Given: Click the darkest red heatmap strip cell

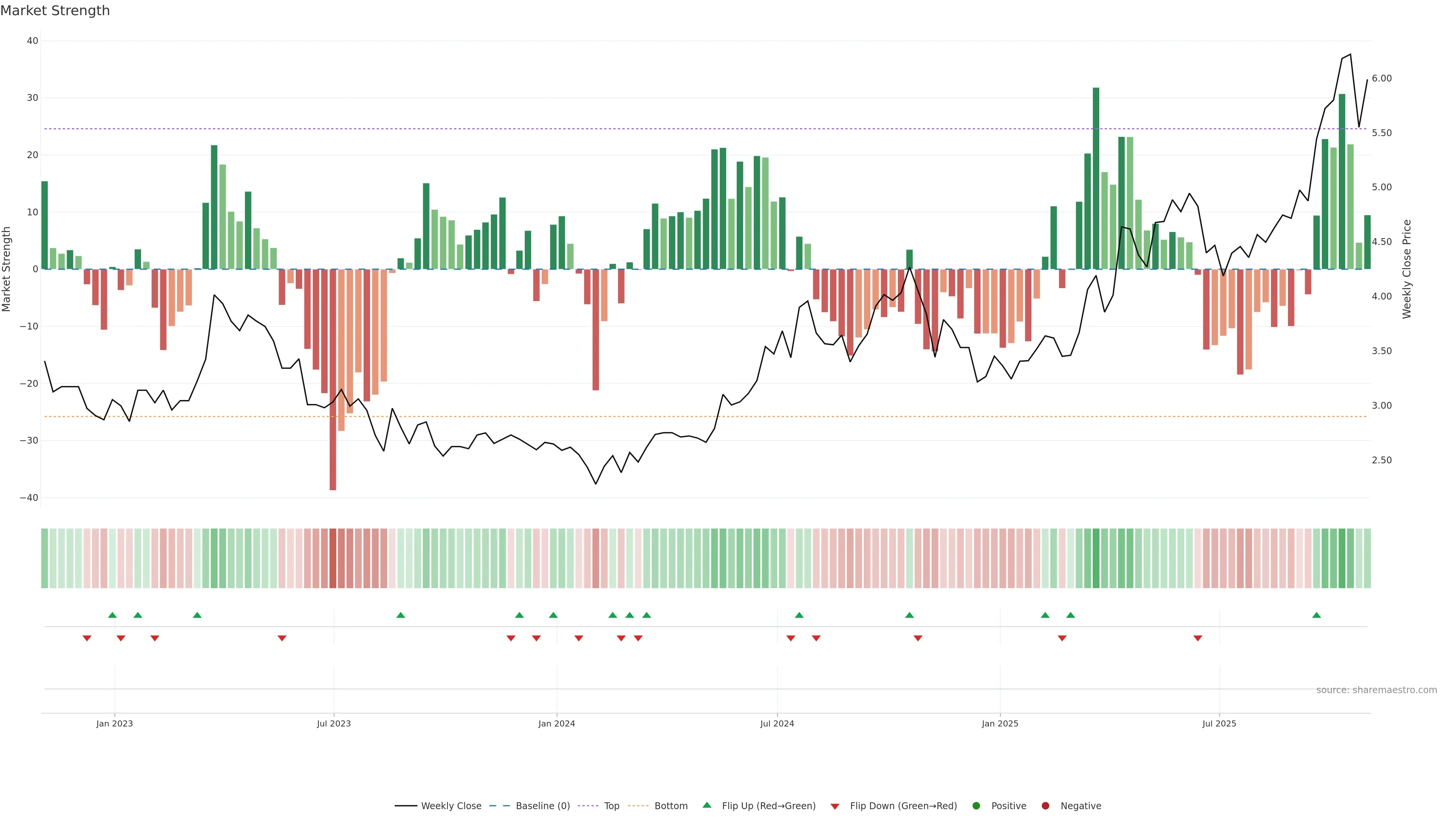Looking at the screenshot, I should click(333, 559).
